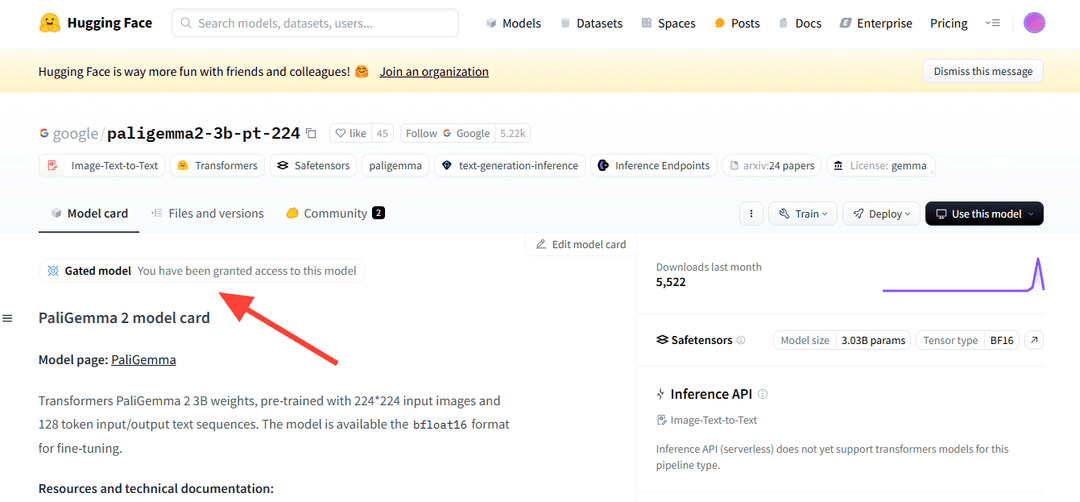Click the google namespace link
1080x502 pixels.
(x=75, y=134)
